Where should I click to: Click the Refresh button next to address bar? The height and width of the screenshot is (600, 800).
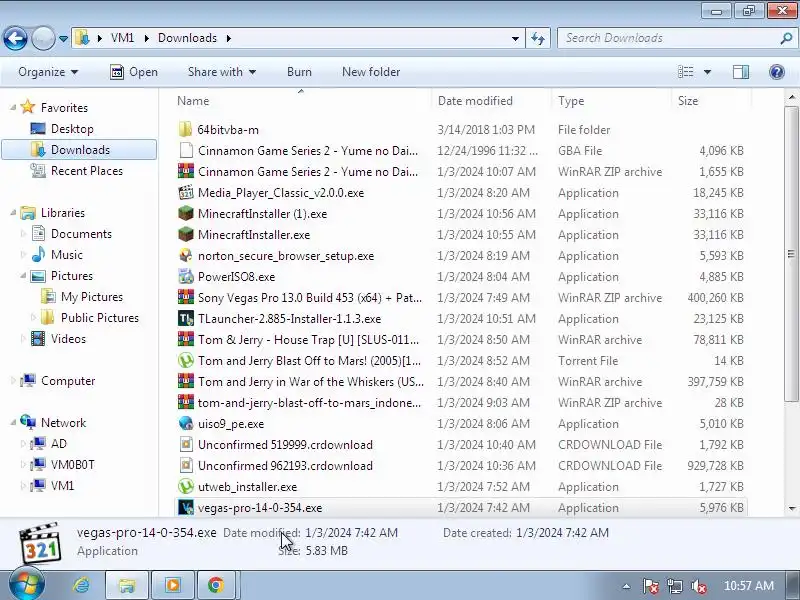(x=538, y=38)
